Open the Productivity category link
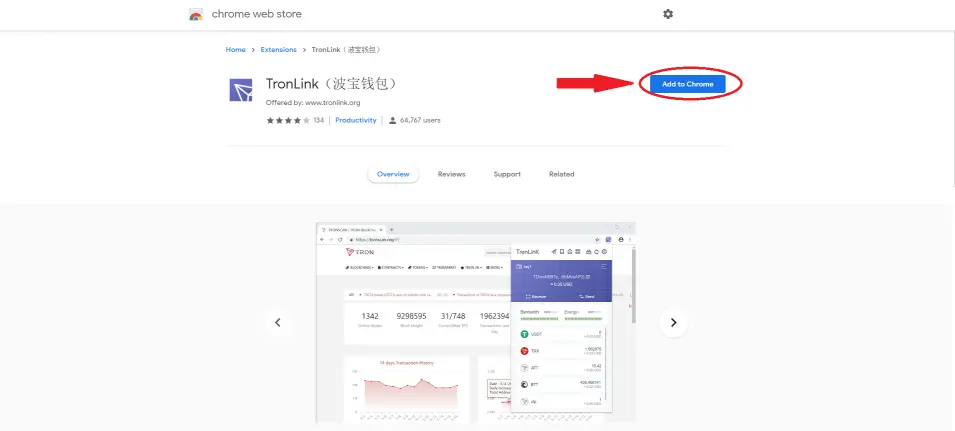955x431 pixels. 356,121
